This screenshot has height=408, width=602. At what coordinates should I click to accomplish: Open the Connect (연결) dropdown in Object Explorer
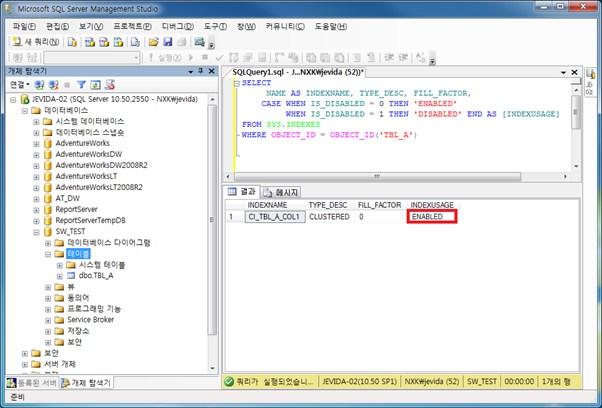click(x=20, y=84)
